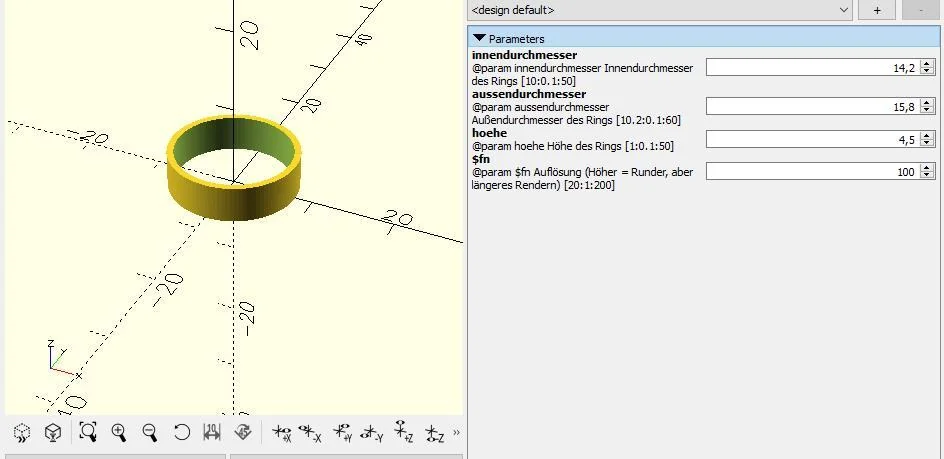Switch to the +Y axis view
Image resolution: width=944 pixels, height=459 pixels.
pos(342,433)
